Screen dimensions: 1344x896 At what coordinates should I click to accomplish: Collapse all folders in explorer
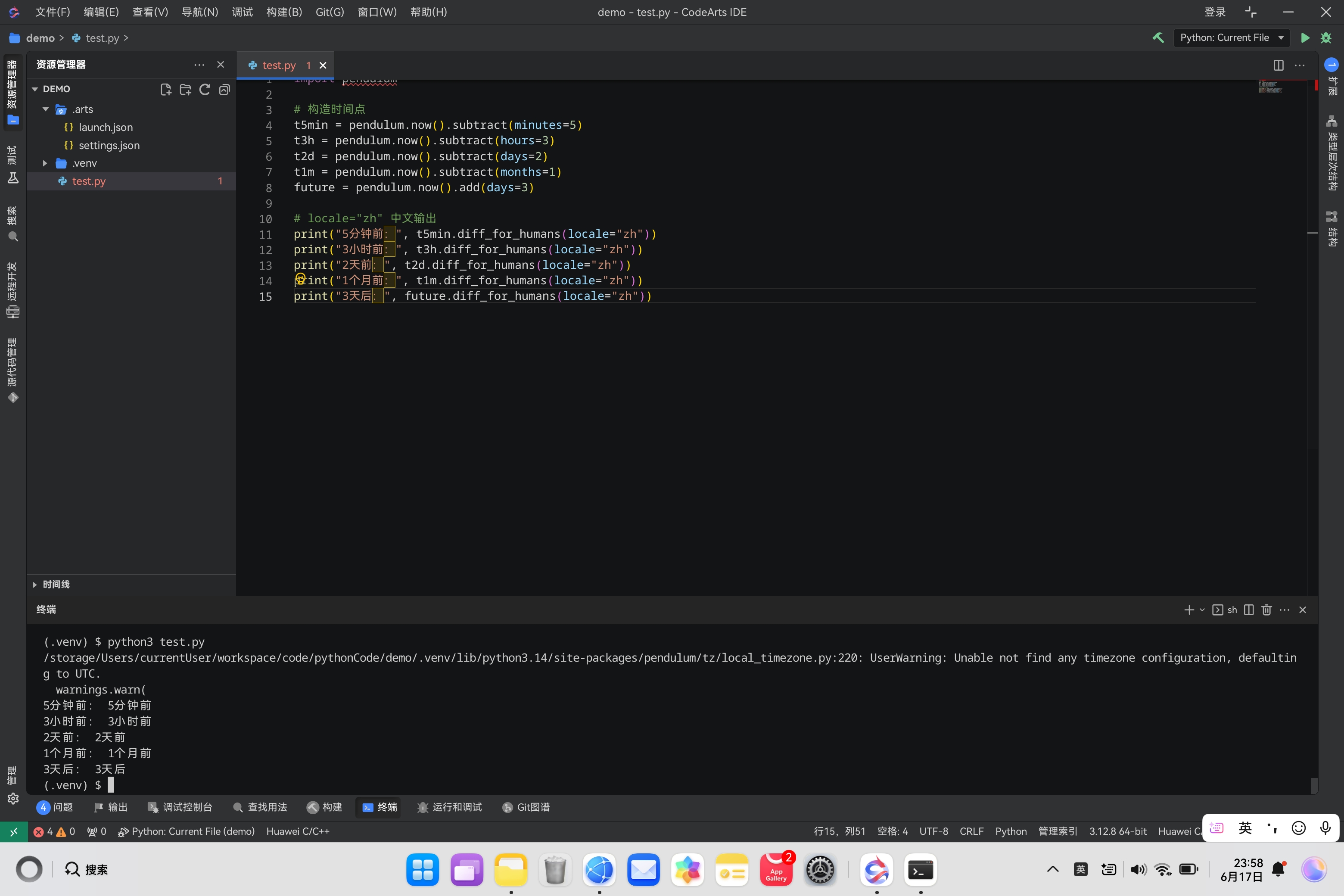pyautogui.click(x=224, y=89)
